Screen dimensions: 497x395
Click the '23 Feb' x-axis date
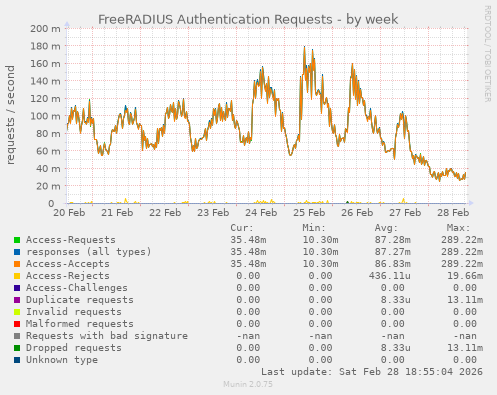[213, 213]
